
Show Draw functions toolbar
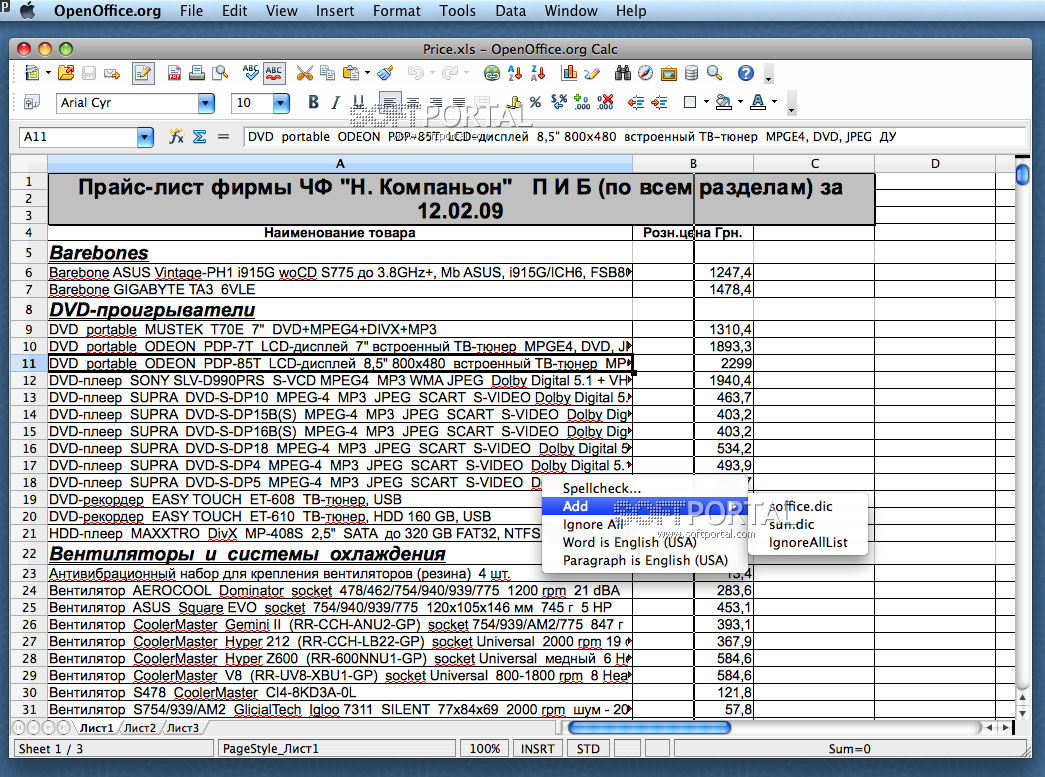592,73
